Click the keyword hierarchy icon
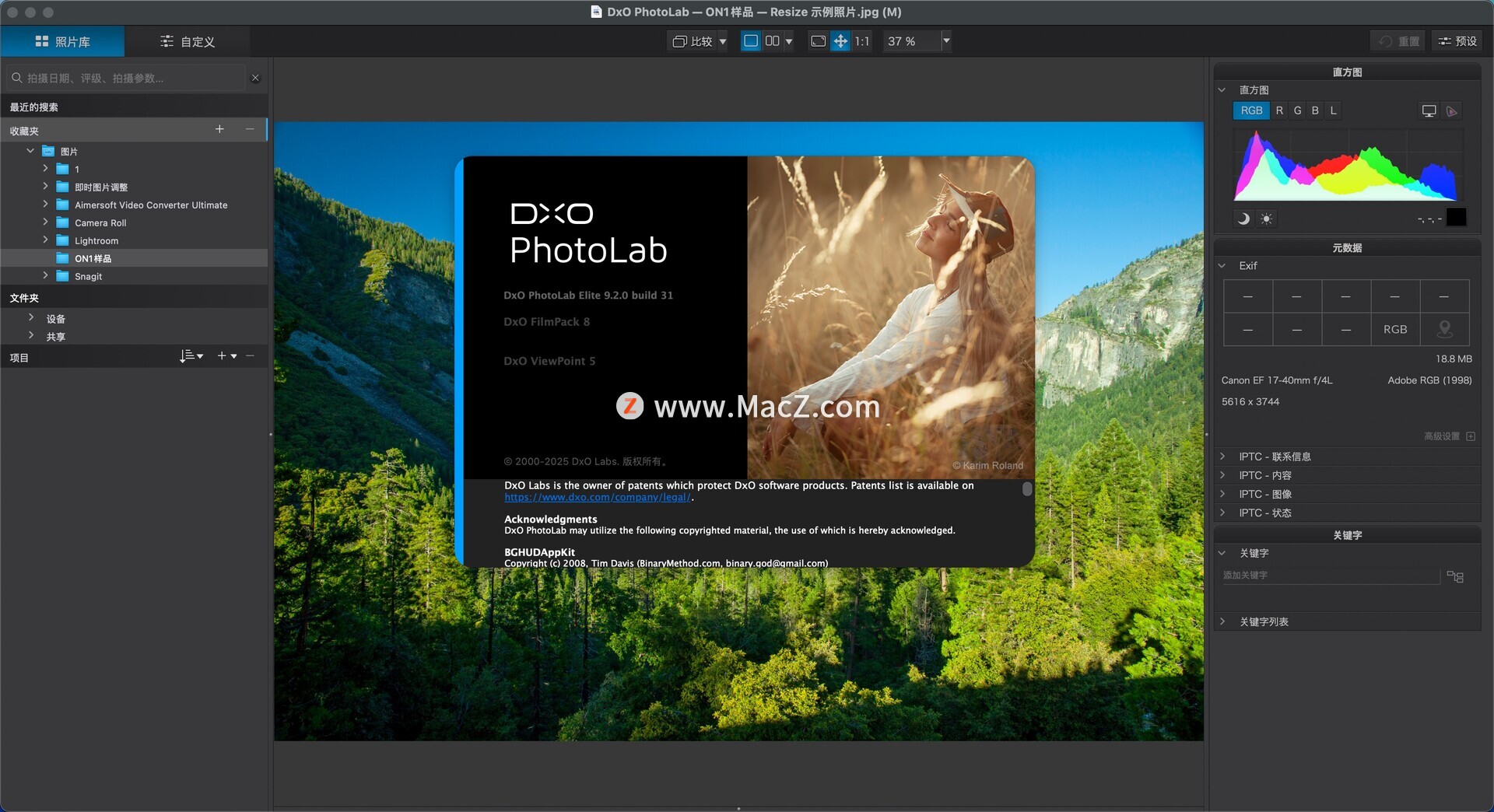1494x812 pixels. (x=1455, y=576)
